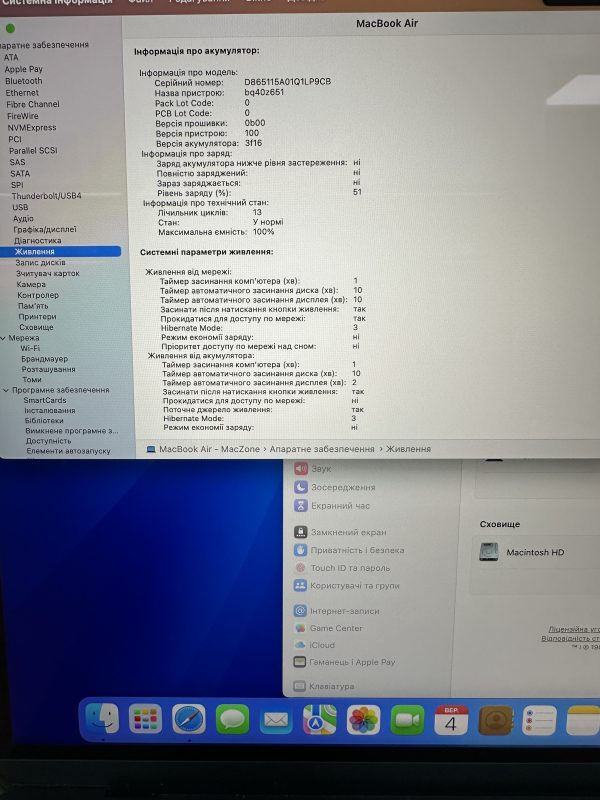This screenshot has height=800, width=600.
Task: Launch Safari from the Dock
Action: coord(189,719)
